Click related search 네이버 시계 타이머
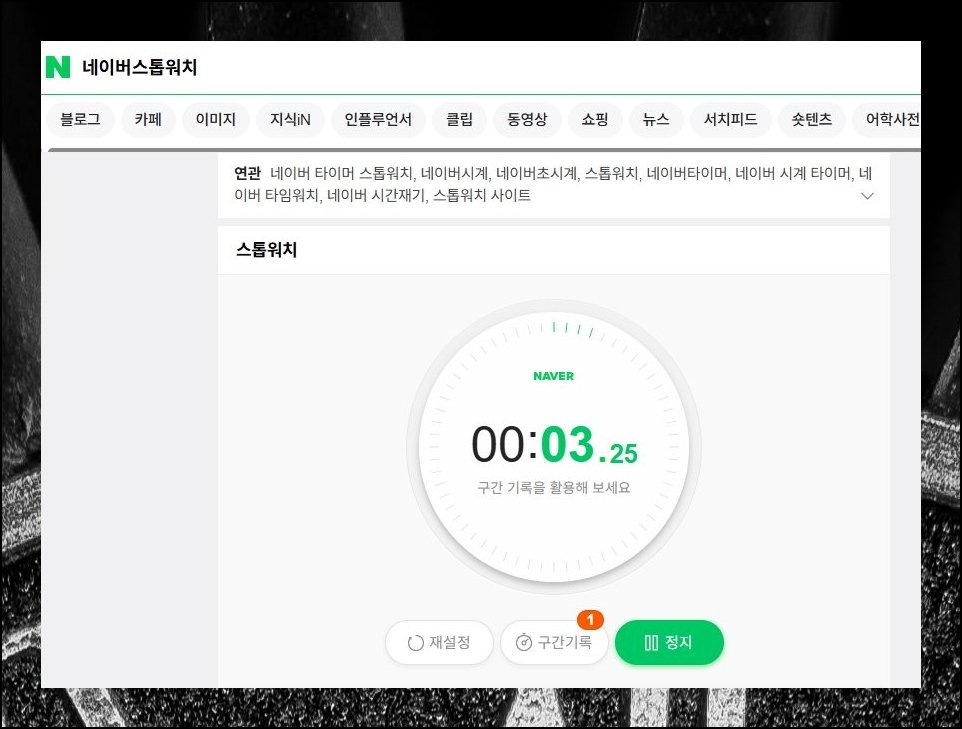Viewport: 962px width, 729px height. coord(793,174)
